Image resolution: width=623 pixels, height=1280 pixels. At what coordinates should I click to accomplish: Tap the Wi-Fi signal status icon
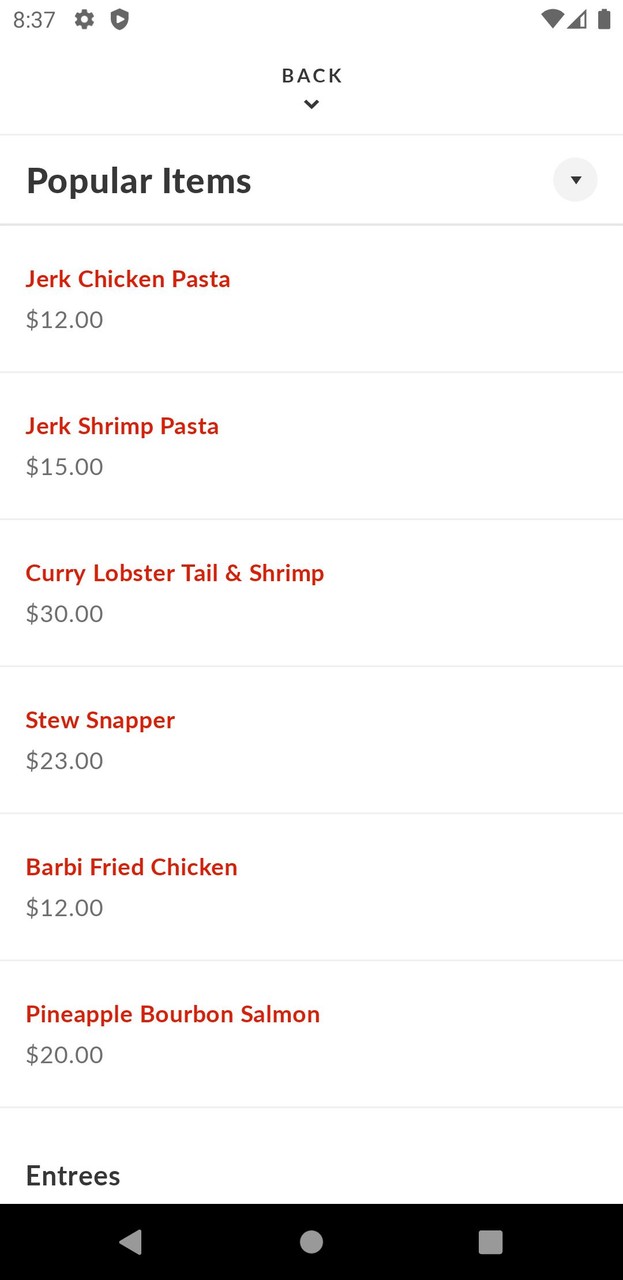(551, 19)
